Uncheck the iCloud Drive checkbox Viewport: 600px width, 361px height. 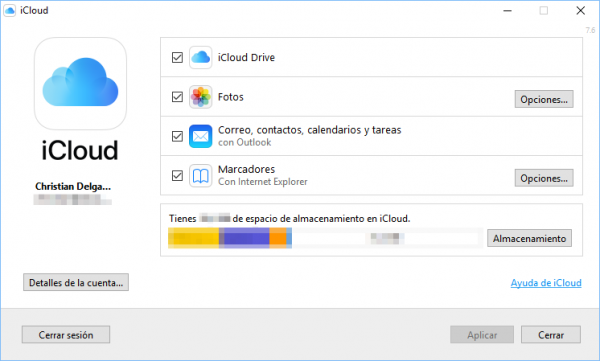point(177,57)
